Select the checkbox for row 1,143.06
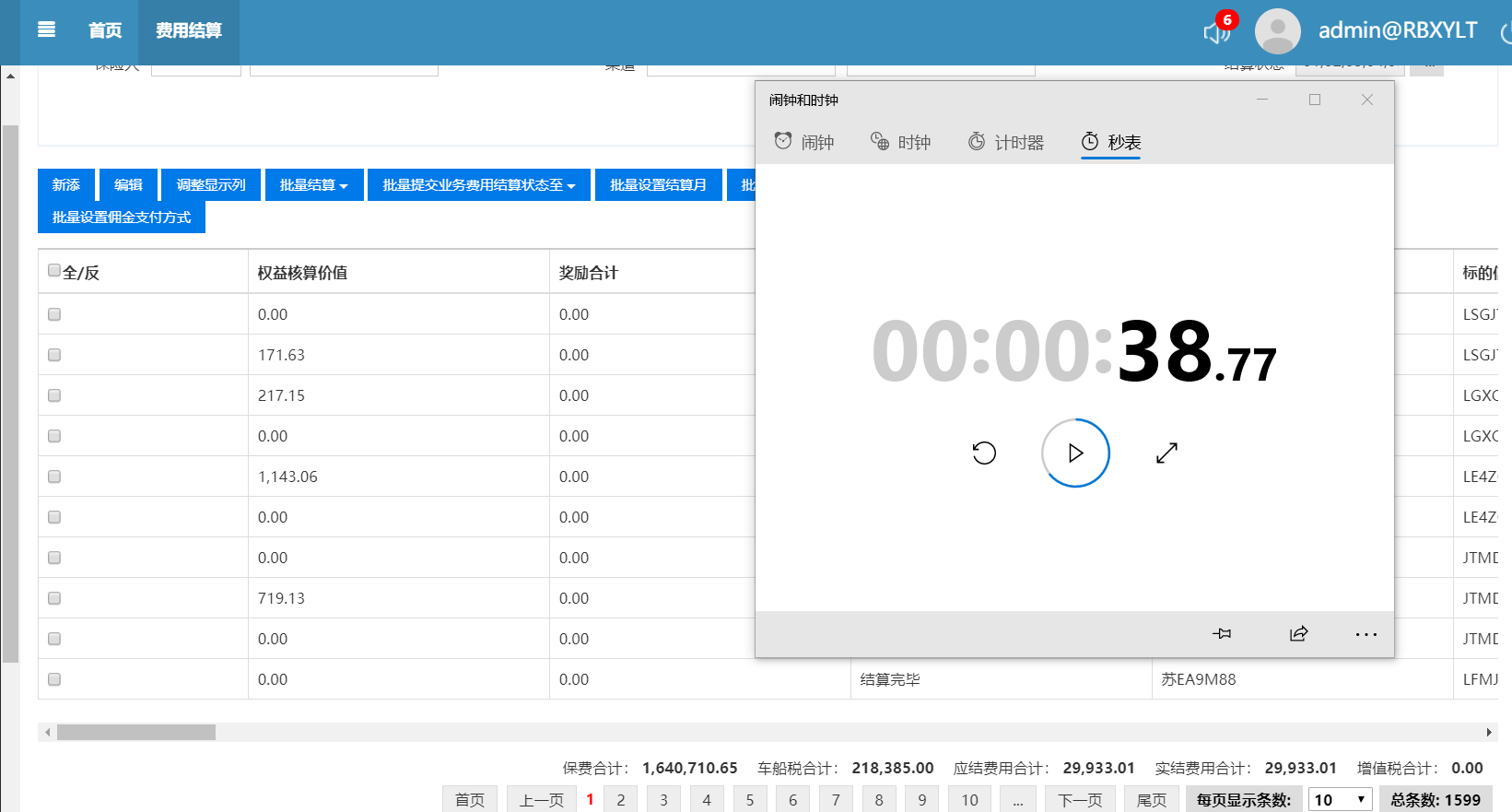This screenshot has width=1512, height=812. pyautogui.click(x=54, y=477)
